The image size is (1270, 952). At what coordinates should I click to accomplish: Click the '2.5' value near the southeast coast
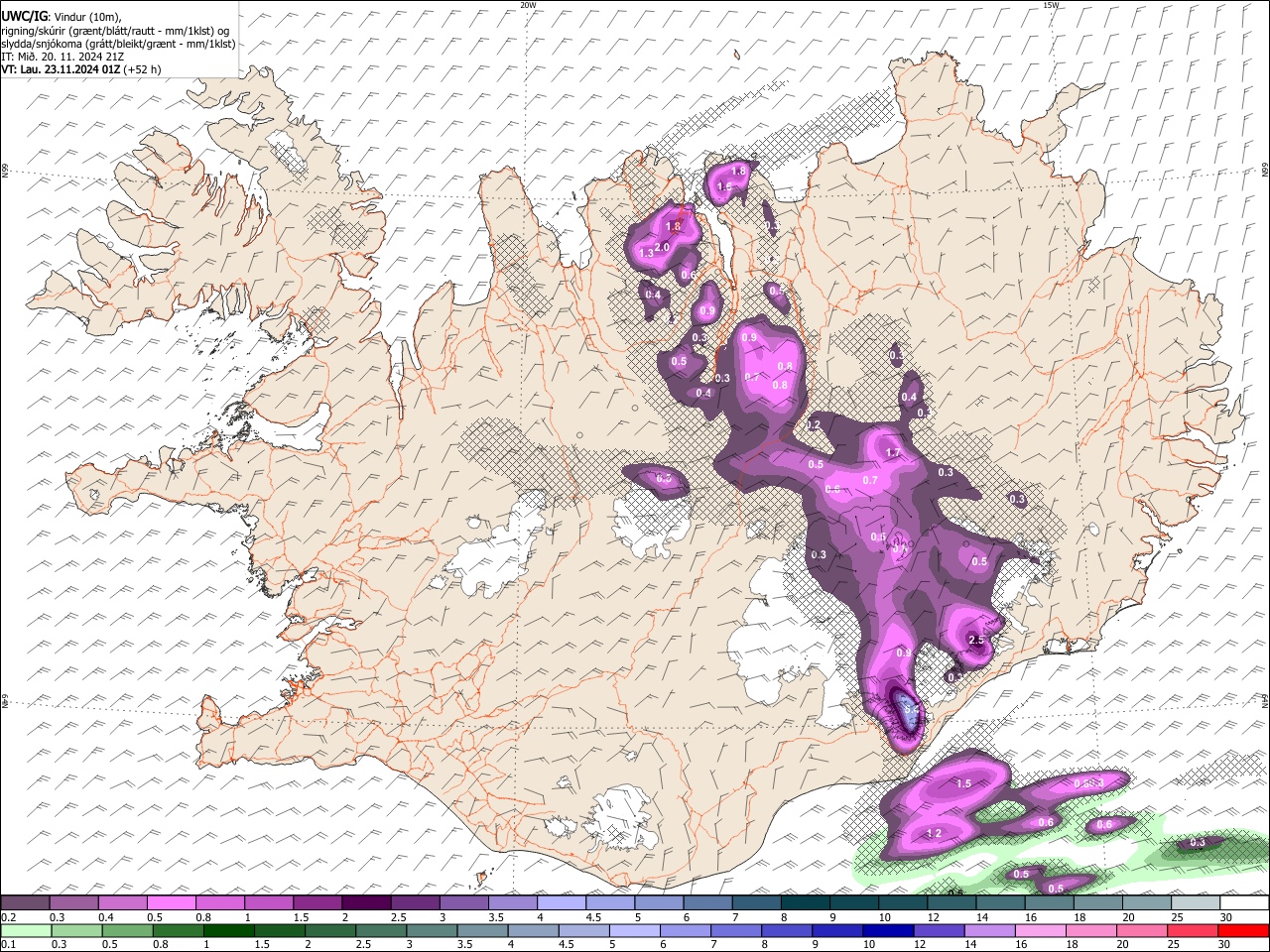[x=975, y=641]
